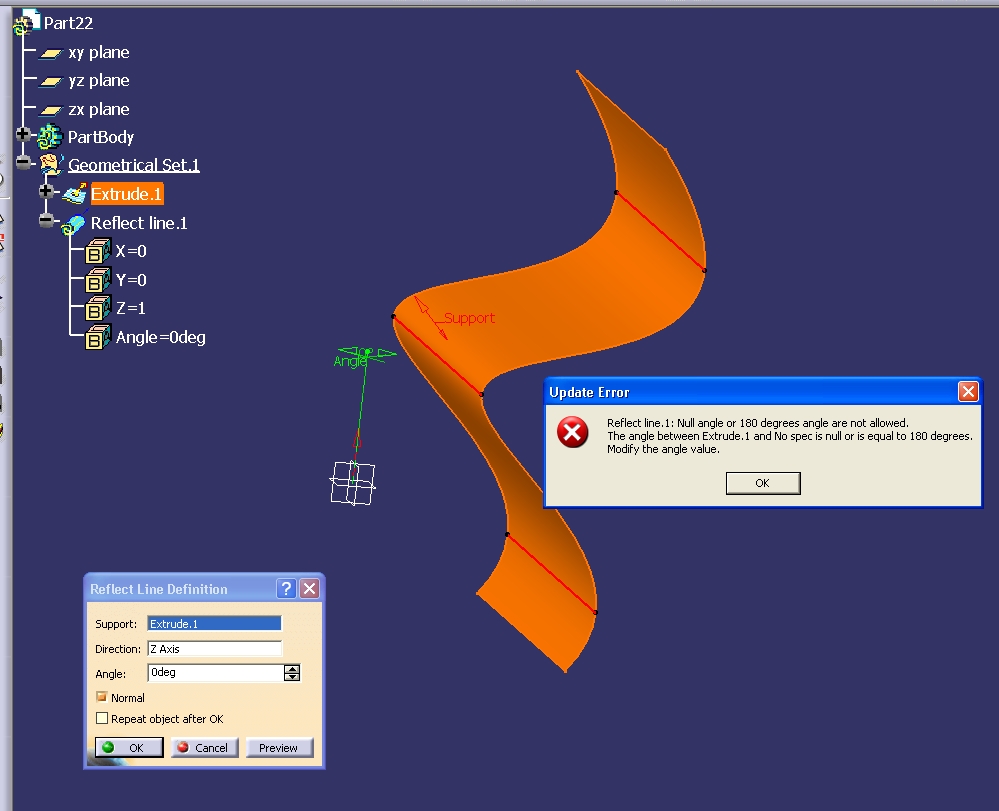Click the Support field with Extrude.1
999x811 pixels.
pyautogui.click(x=214, y=624)
